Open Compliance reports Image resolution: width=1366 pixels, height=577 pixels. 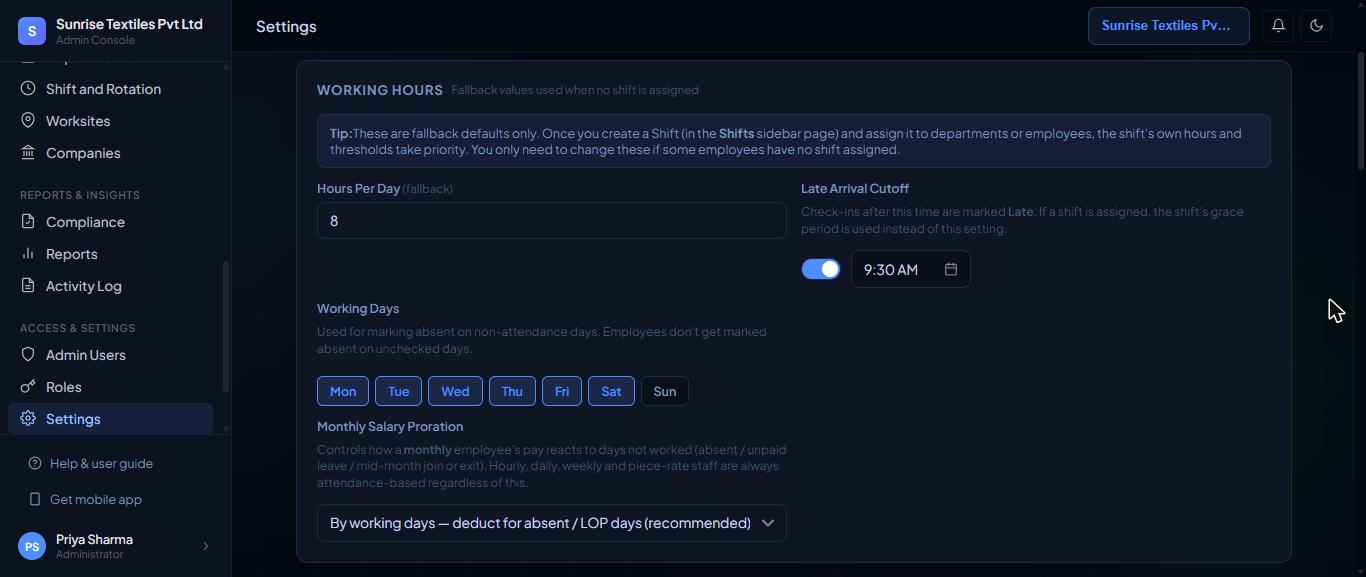coord(110,222)
